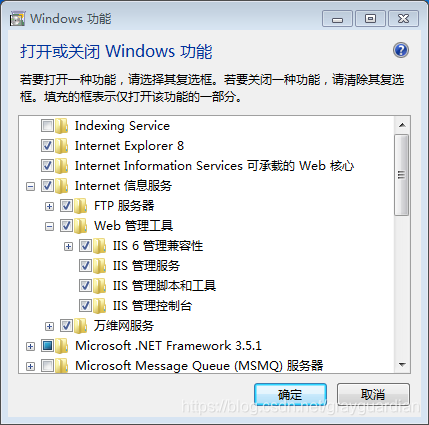Image resolution: width=429 pixels, height=425 pixels.
Task: Click the 取消 button
Action: pos(373,395)
